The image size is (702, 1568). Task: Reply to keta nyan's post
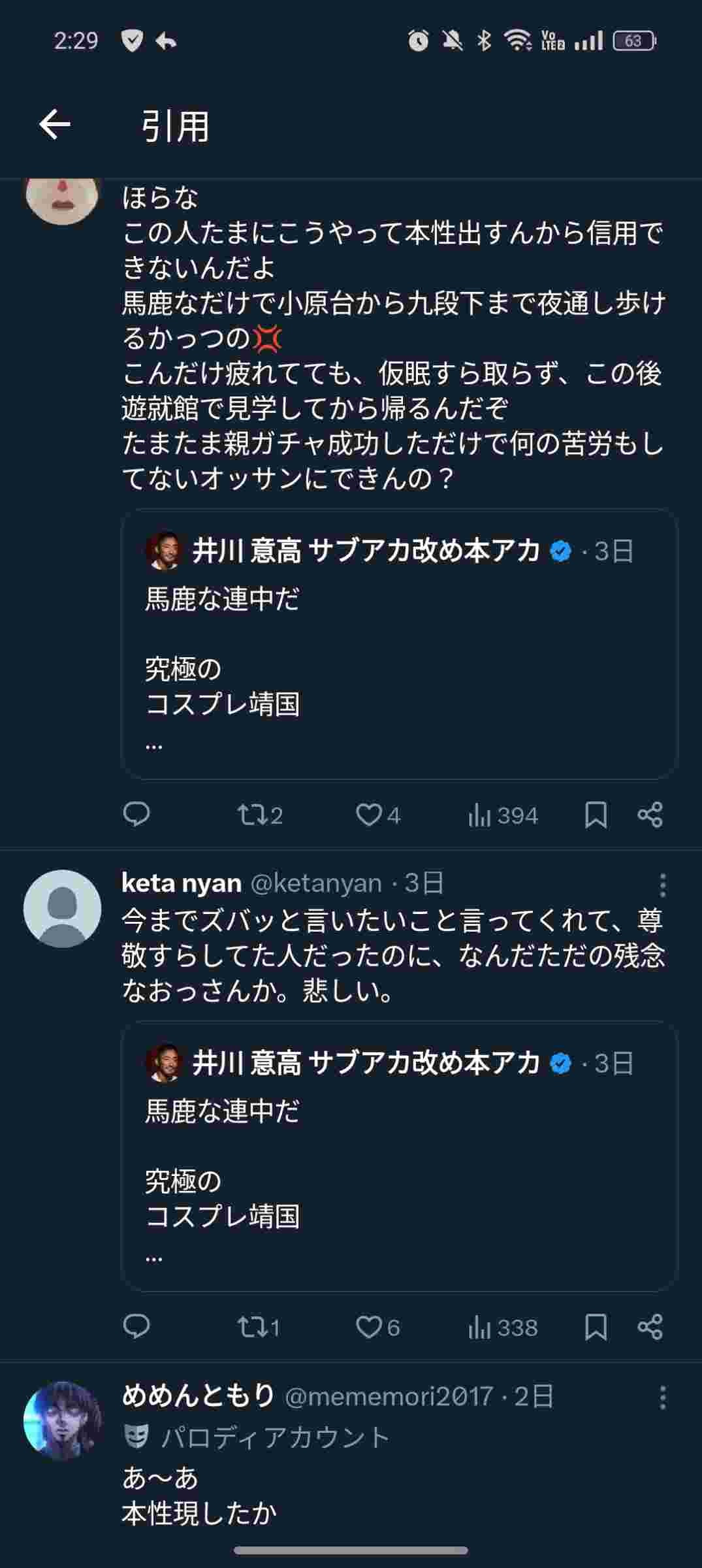click(136, 1326)
